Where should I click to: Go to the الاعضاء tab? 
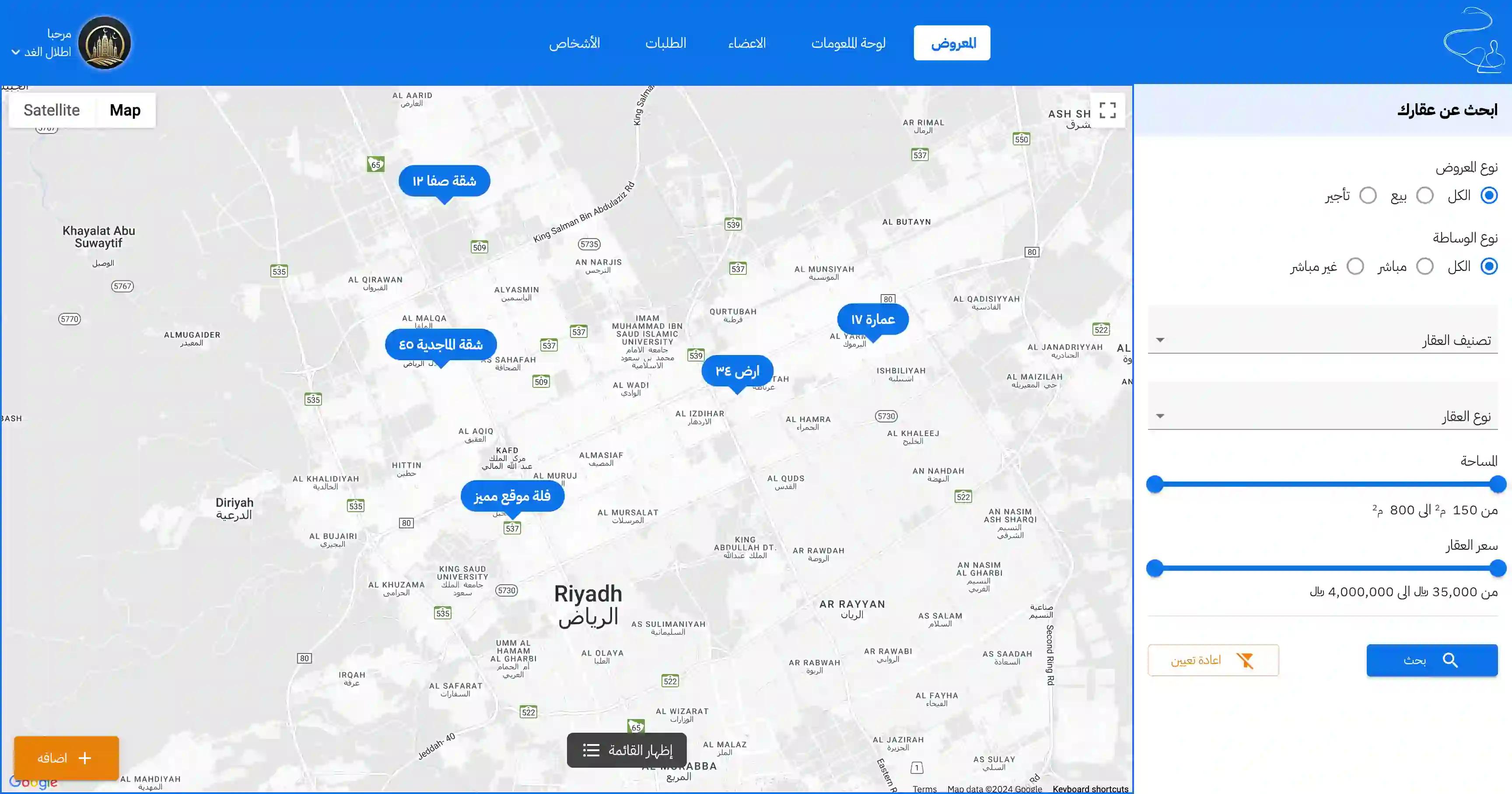[x=747, y=43]
